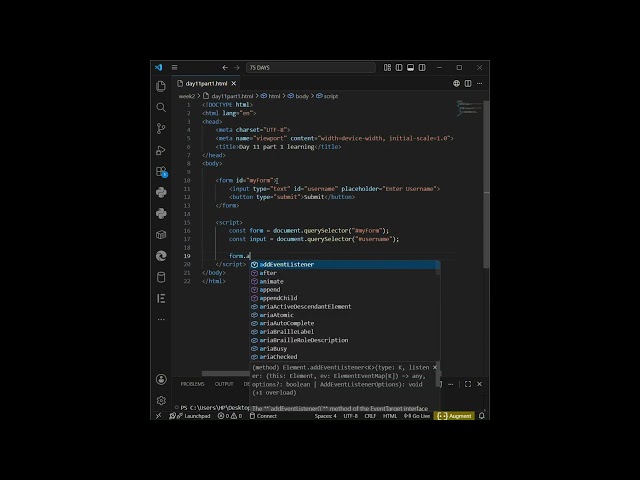Viewport: 640px width, 480px height.
Task: Open editor More Actions ellipsis
Action: (480, 83)
